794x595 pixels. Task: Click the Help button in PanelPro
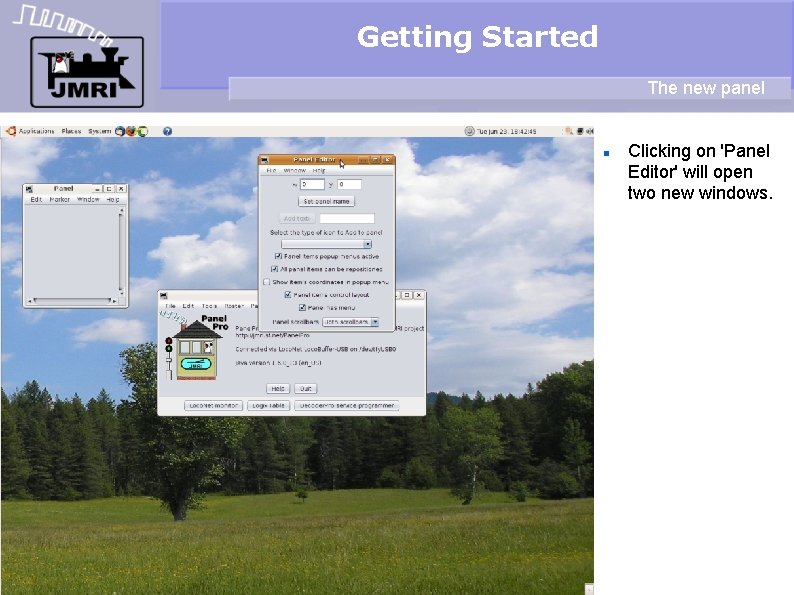(x=278, y=389)
